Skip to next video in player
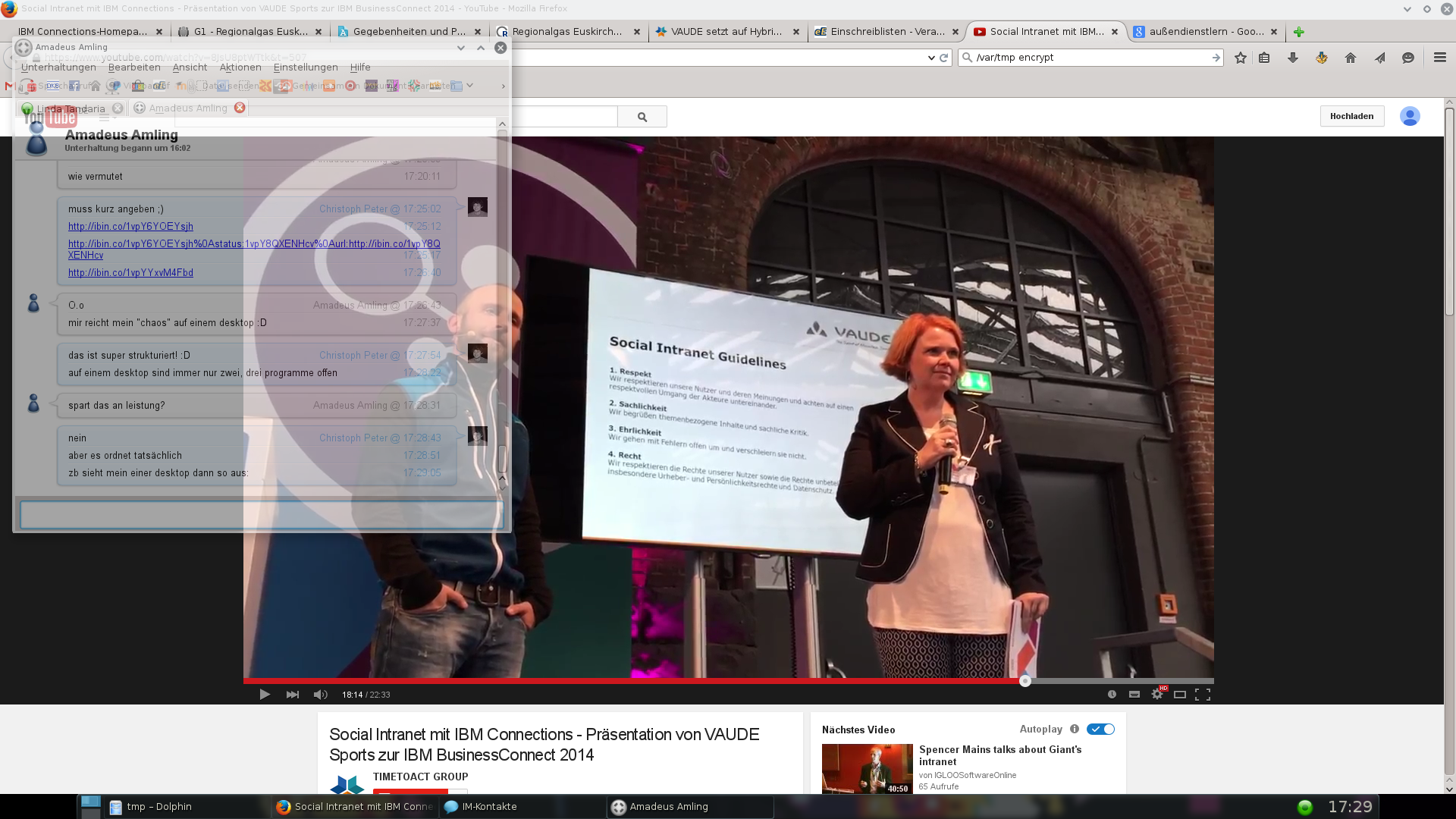 tap(293, 695)
